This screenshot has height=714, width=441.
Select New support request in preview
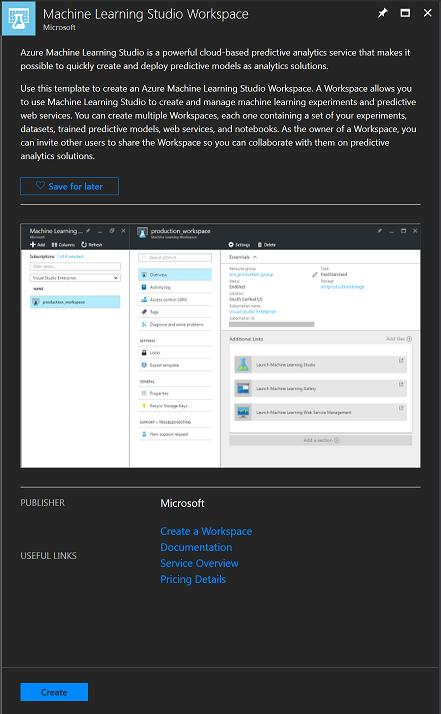175,434
